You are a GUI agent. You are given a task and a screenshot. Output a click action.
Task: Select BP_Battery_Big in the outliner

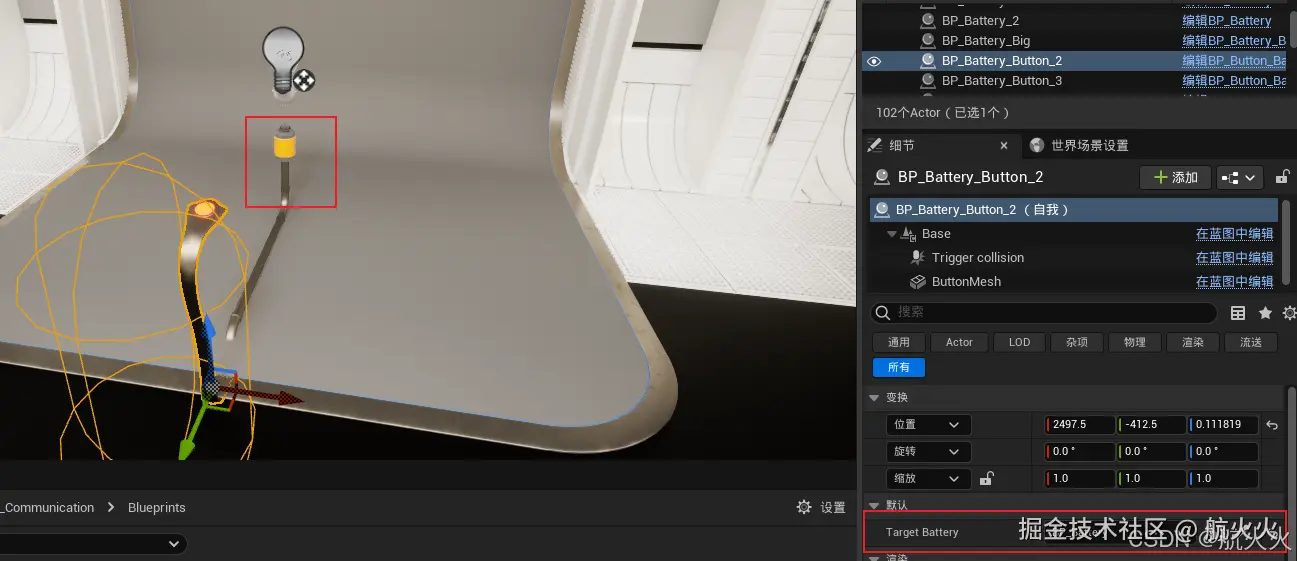[x=986, y=41]
